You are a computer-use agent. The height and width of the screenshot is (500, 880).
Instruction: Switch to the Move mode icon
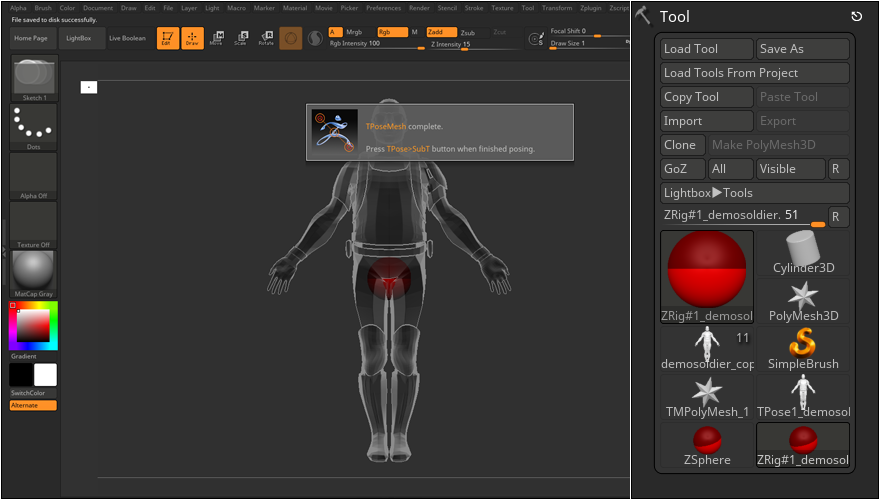pyautogui.click(x=217, y=38)
